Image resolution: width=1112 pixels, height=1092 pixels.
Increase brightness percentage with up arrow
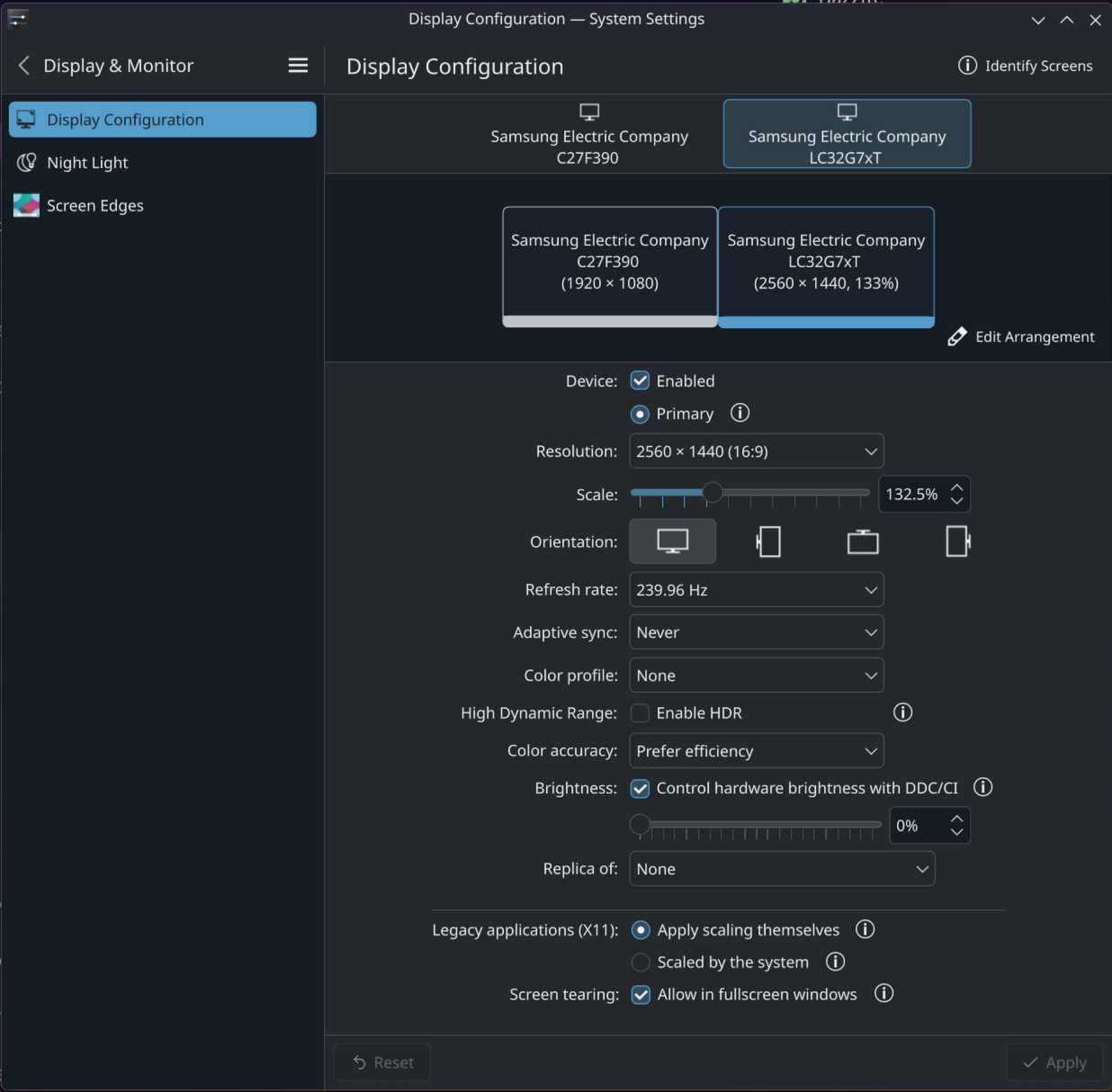[x=957, y=819]
